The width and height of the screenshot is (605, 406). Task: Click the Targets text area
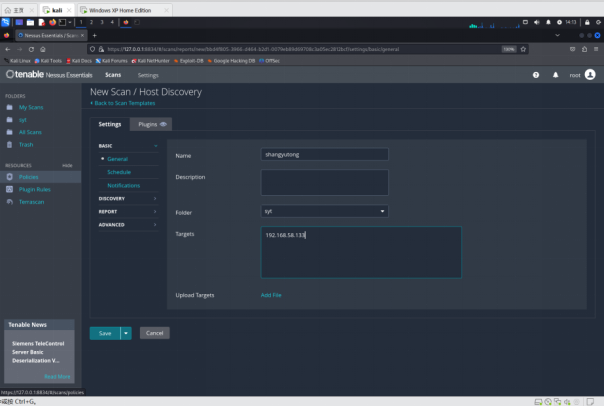pos(361,252)
